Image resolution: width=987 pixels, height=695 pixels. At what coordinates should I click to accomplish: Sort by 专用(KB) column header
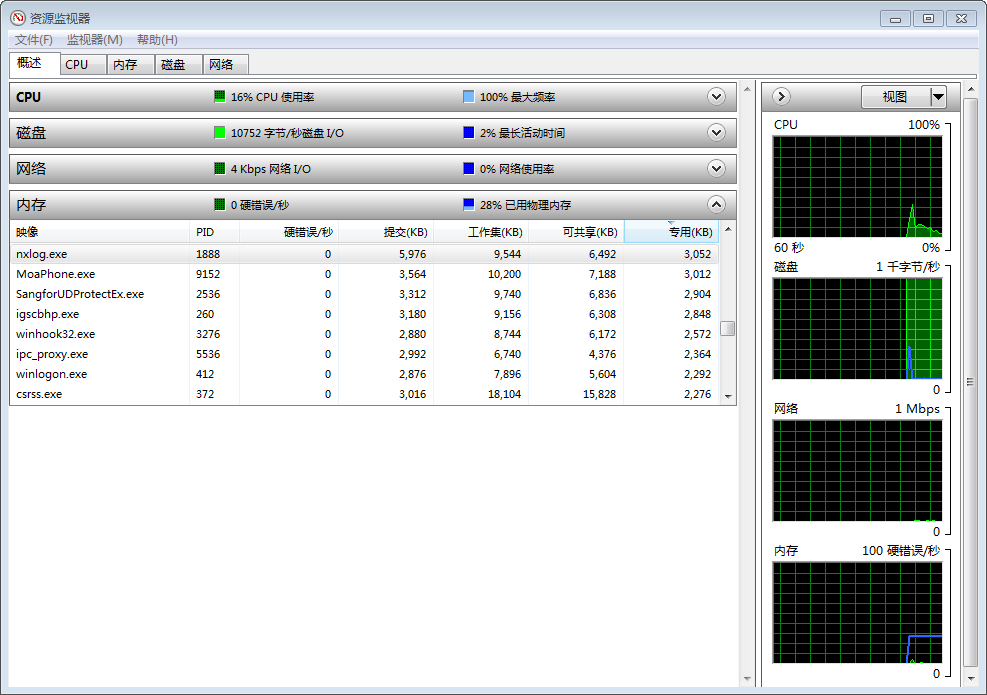[670, 233]
